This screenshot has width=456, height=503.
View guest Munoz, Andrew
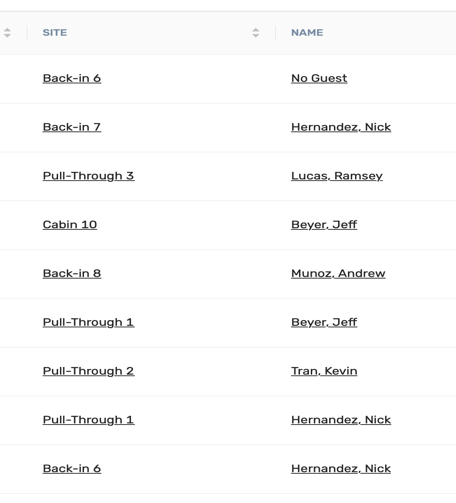pyautogui.click(x=338, y=273)
